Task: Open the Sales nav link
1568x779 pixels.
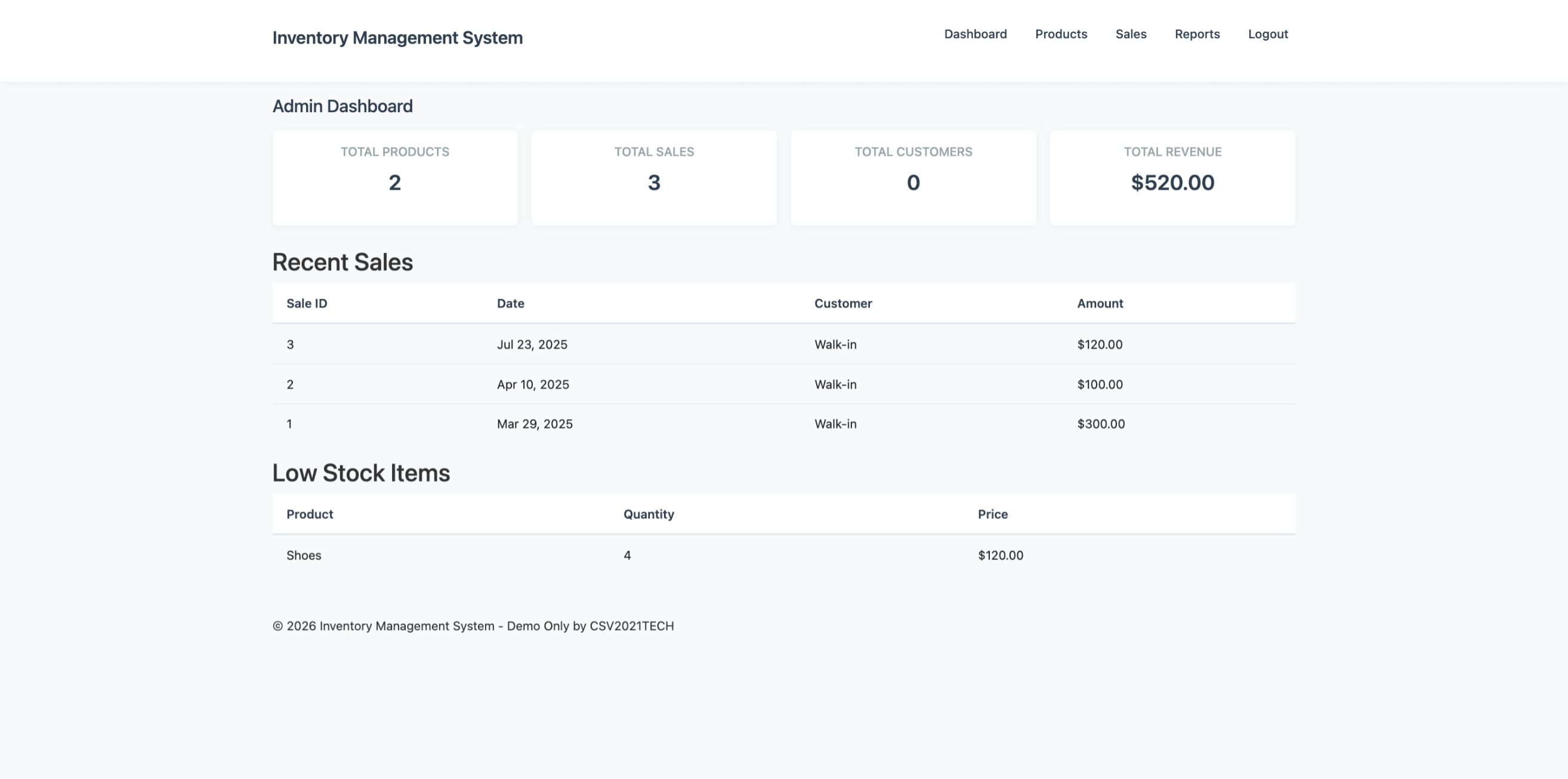Action: [1131, 34]
